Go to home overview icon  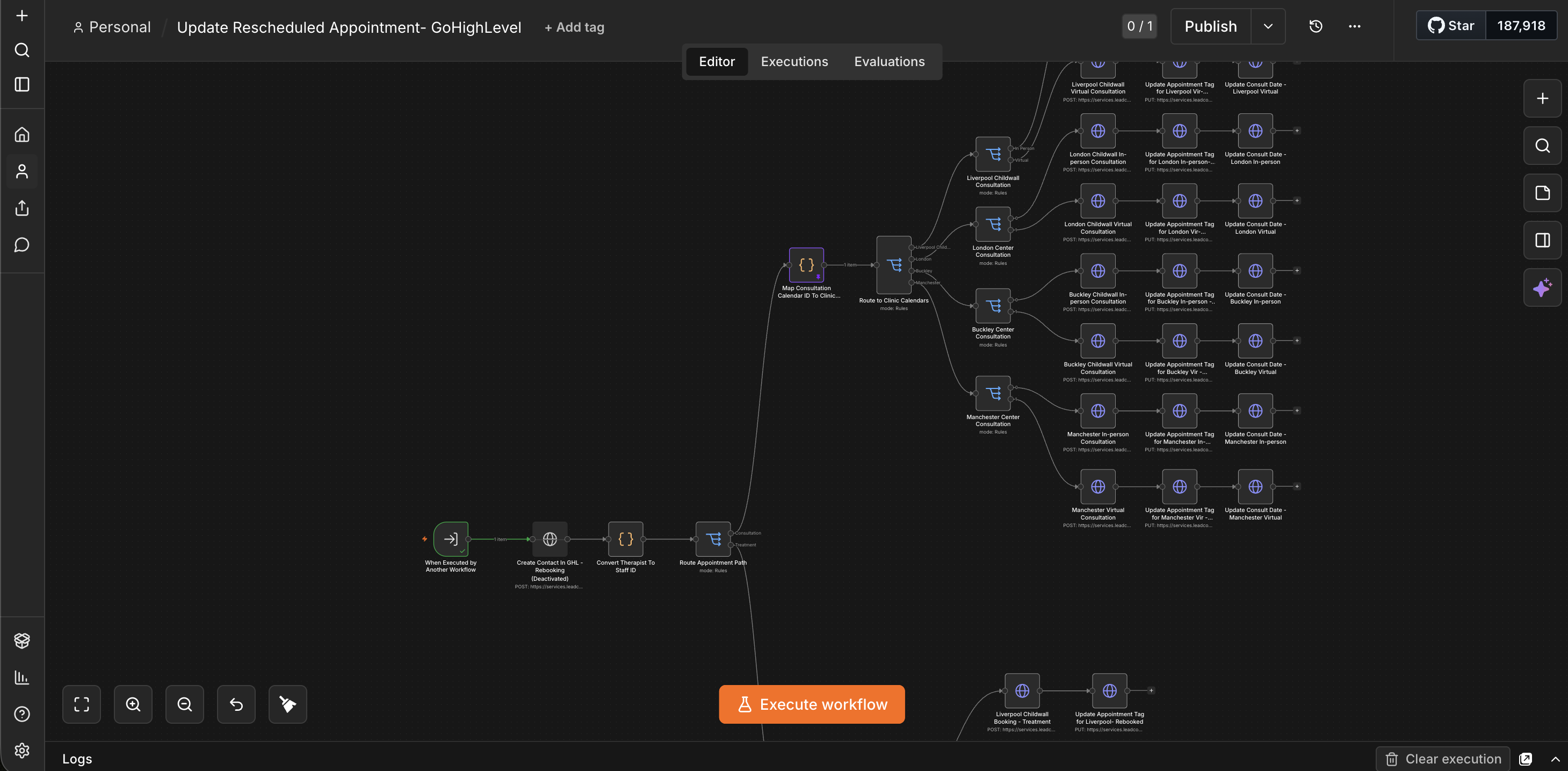pyautogui.click(x=22, y=135)
